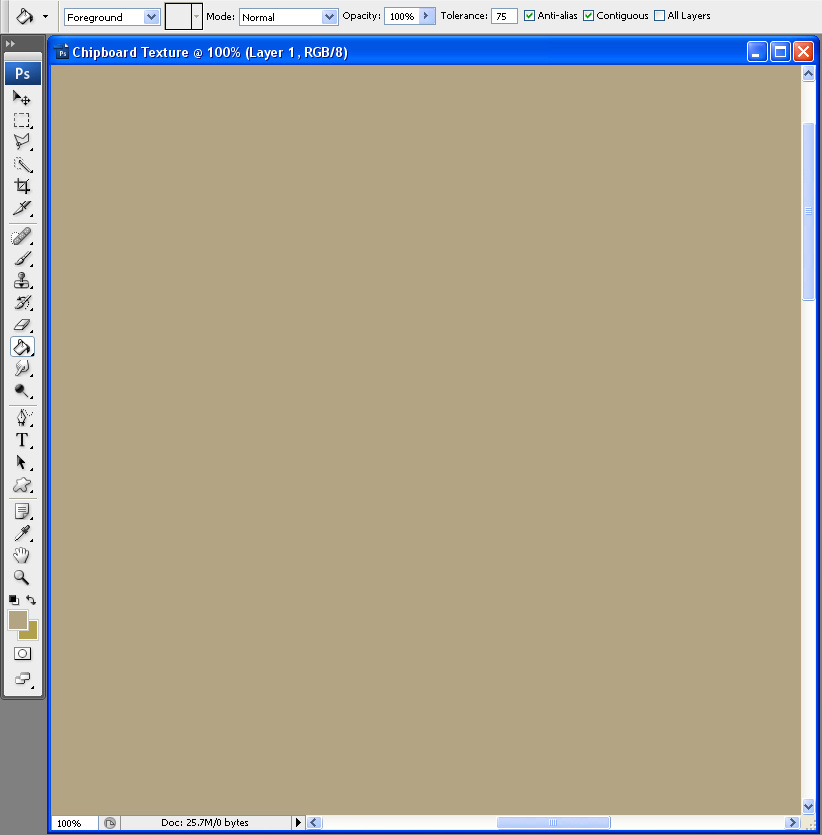Select the Eyedropper tool
The image size is (822, 835).
point(22,533)
